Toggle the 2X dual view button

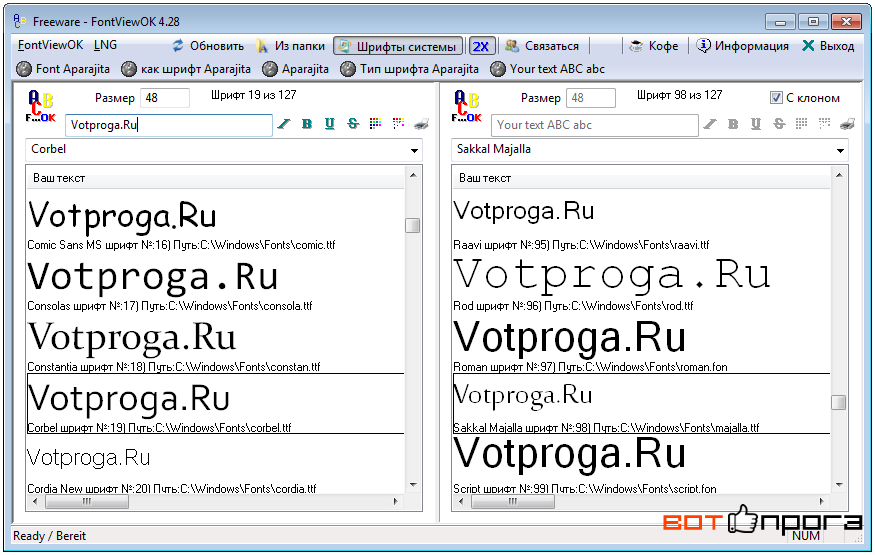[x=480, y=46]
